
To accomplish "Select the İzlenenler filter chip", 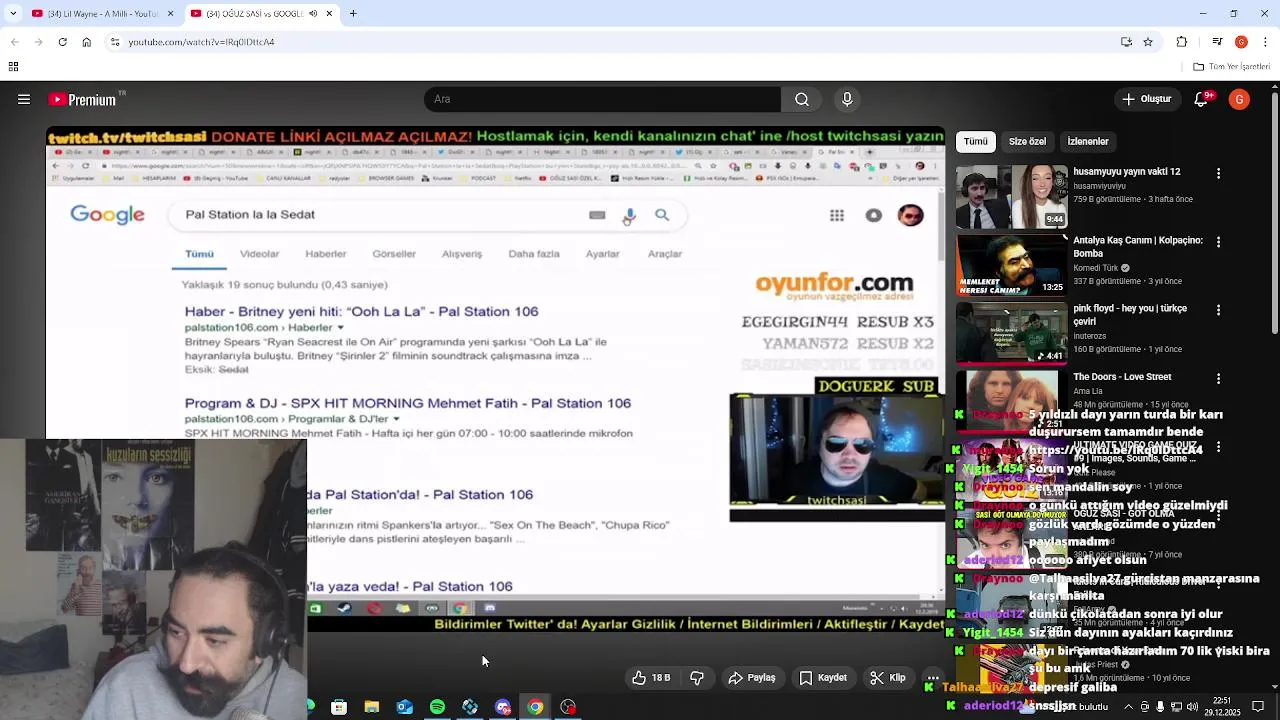I will (x=1088, y=142).
